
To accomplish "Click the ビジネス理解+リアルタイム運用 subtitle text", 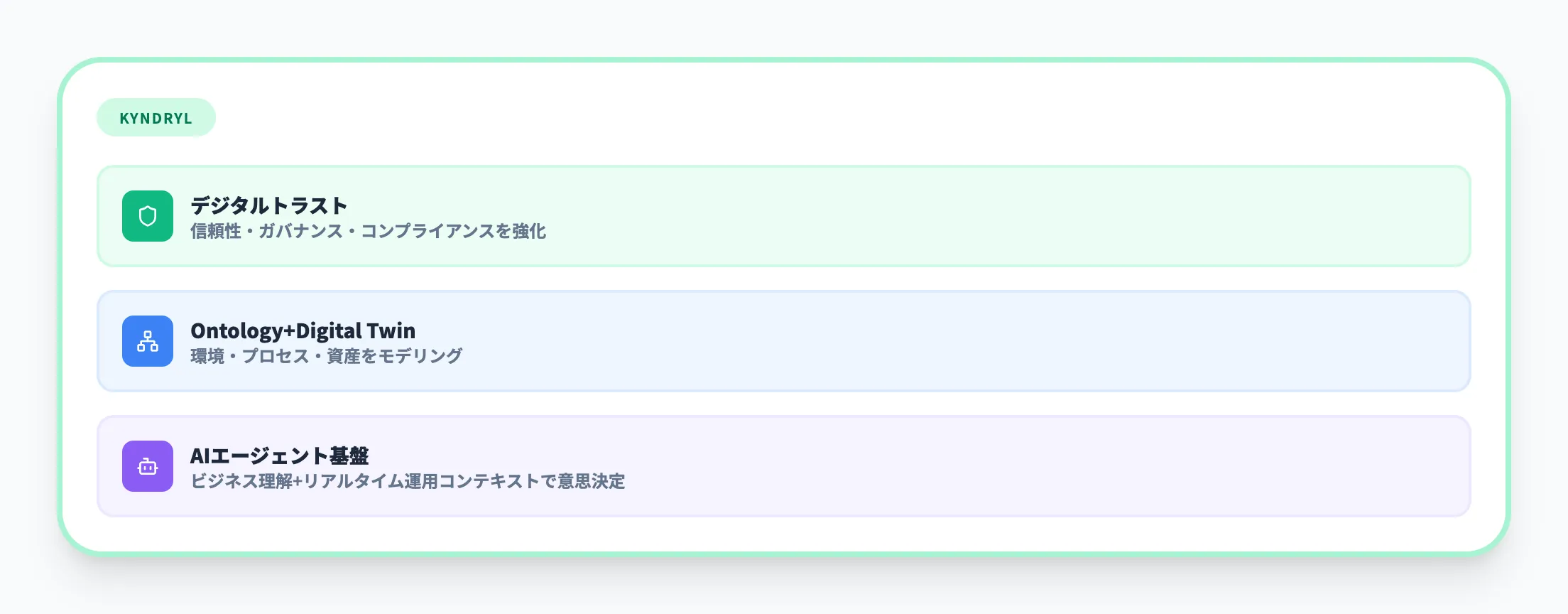I will click(x=407, y=481).
